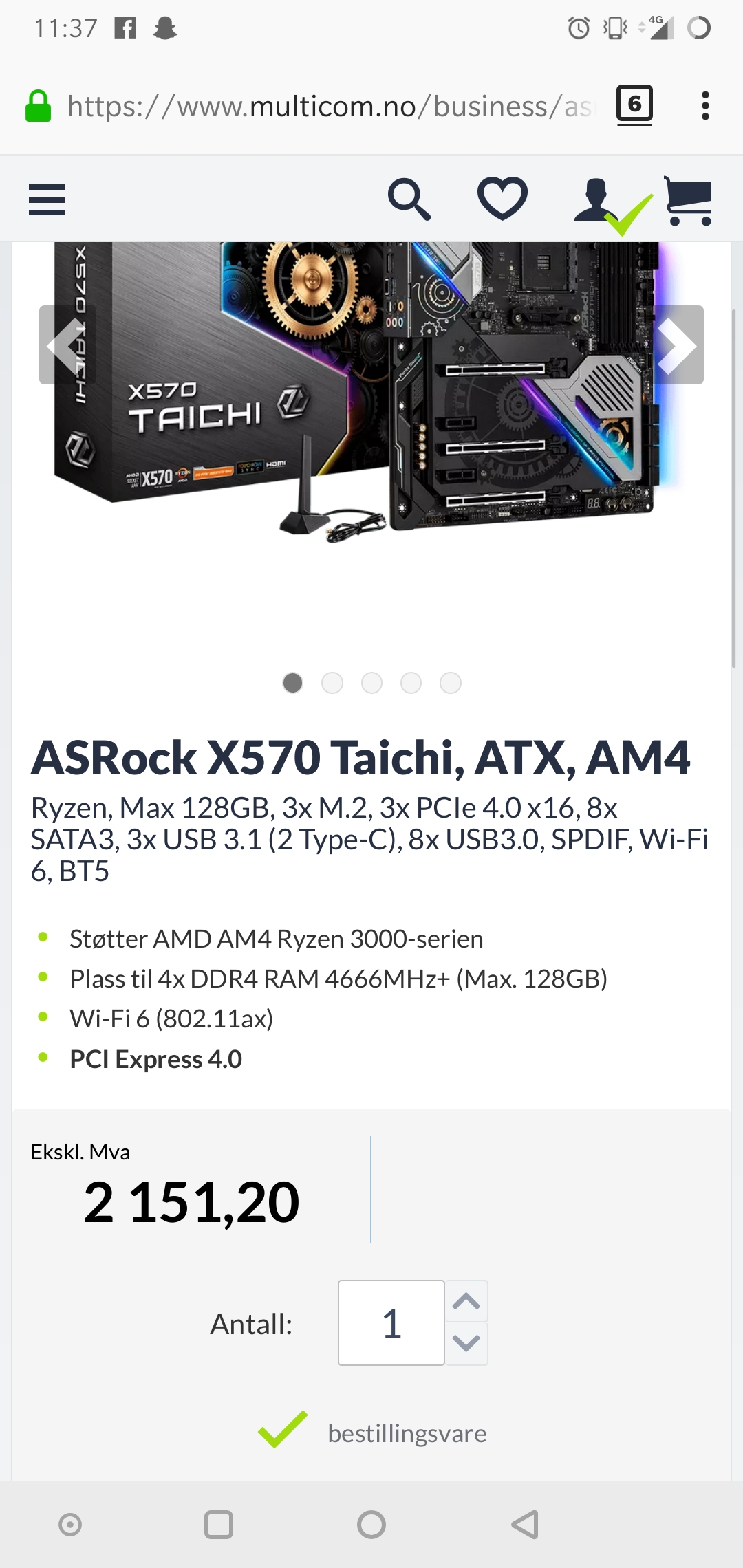Open the site search magnifier
743x1568 pixels.
click(409, 200)
